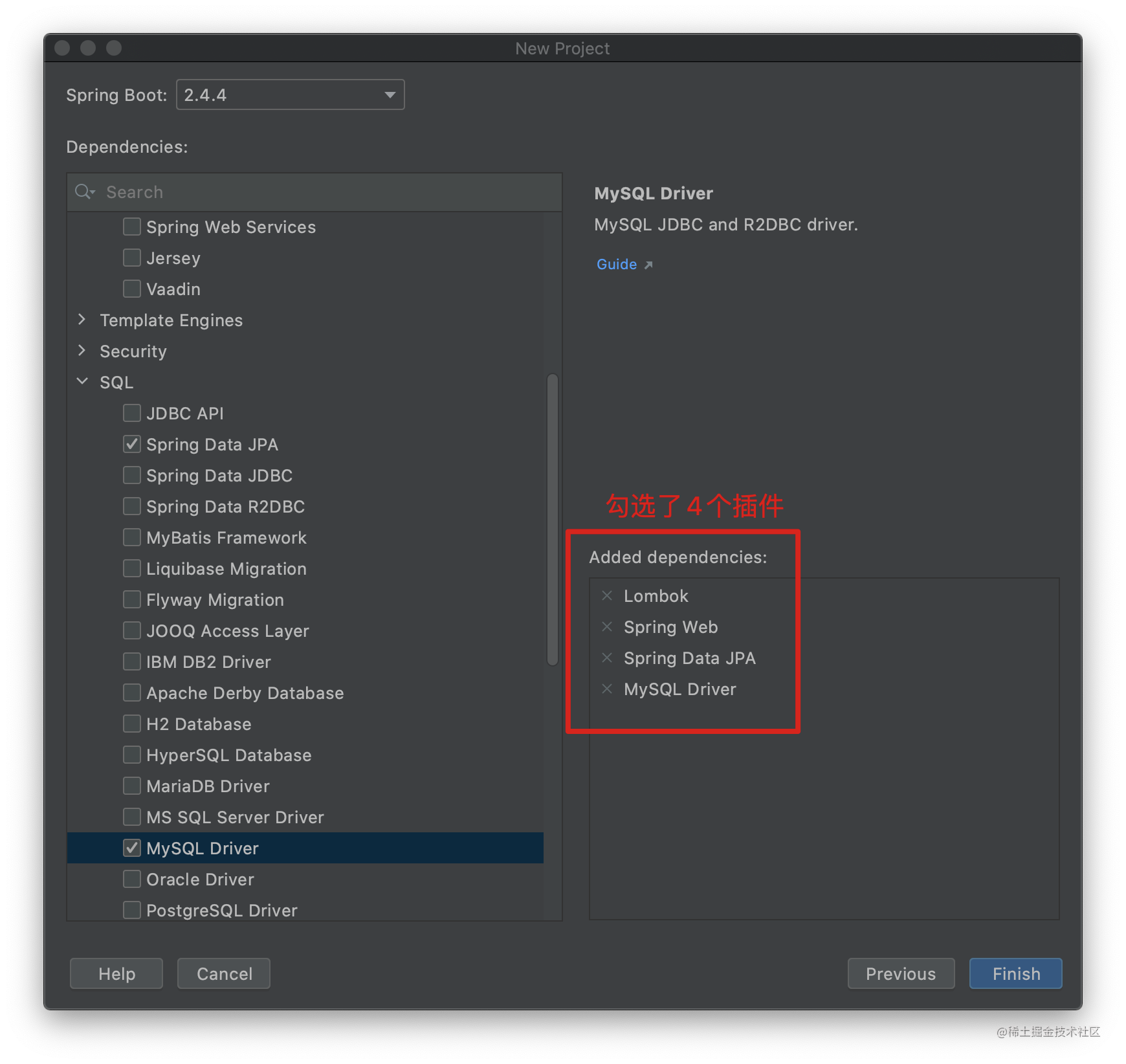Enable H2 Database checkbox
Image resolution: width=1126 pixels, height=1064 pixels.
pyautogui.click(x=132, y=724)
